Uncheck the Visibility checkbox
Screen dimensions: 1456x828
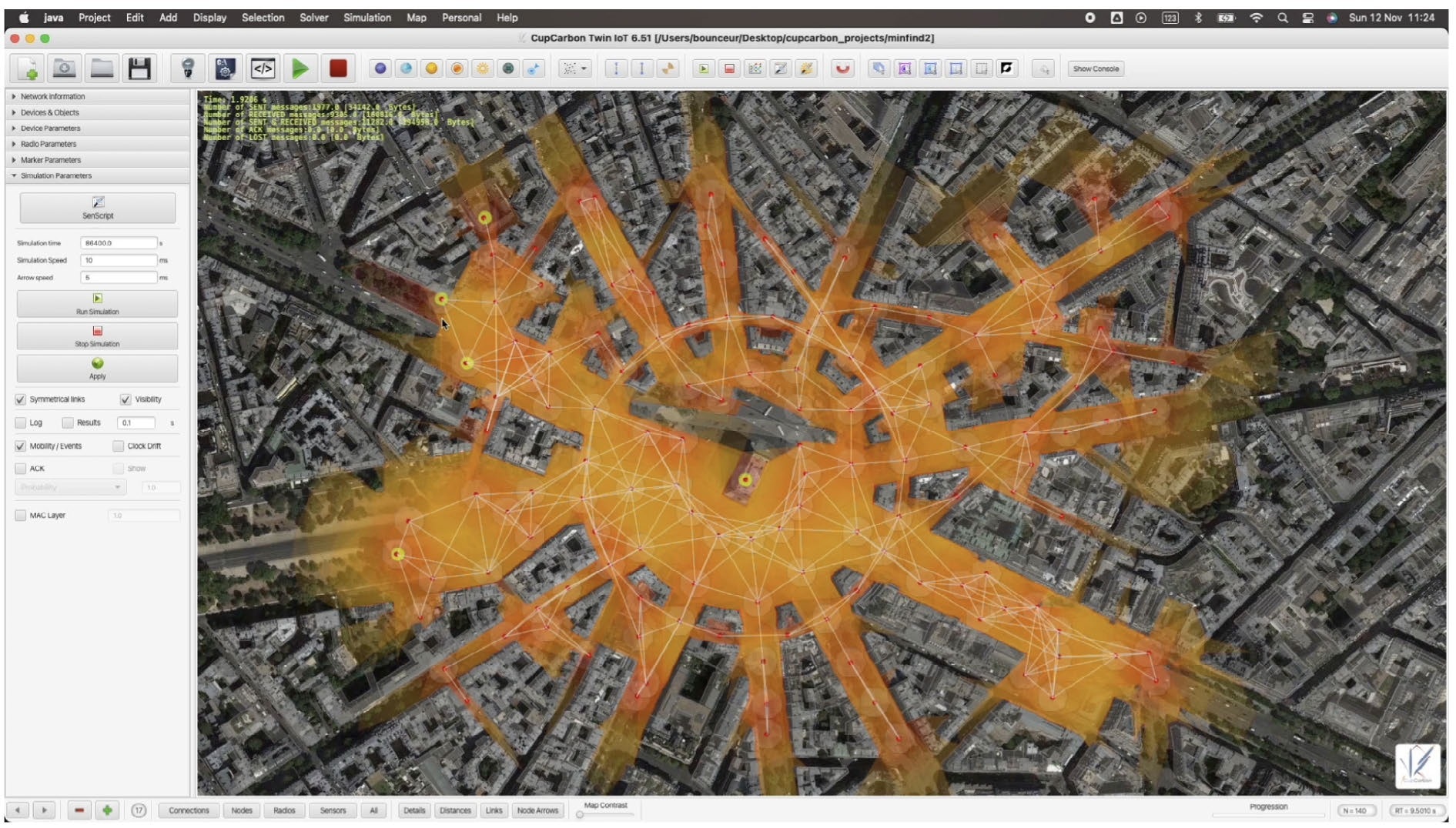click(x=126, y=399)
